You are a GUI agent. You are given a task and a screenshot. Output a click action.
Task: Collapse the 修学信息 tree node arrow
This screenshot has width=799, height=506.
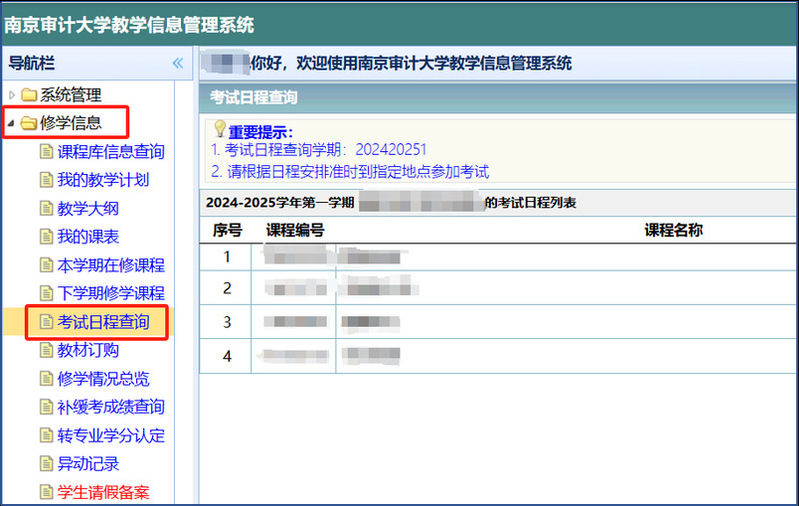click(11, 124)
